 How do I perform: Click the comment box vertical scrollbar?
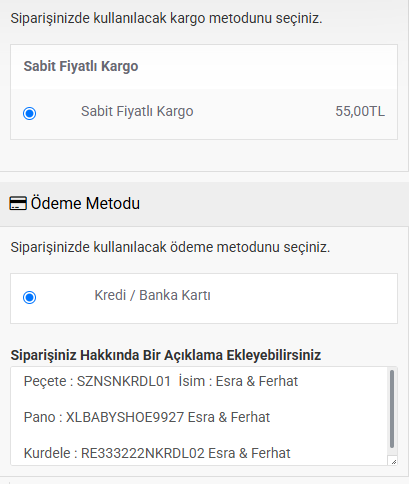(x=392, y=409)
